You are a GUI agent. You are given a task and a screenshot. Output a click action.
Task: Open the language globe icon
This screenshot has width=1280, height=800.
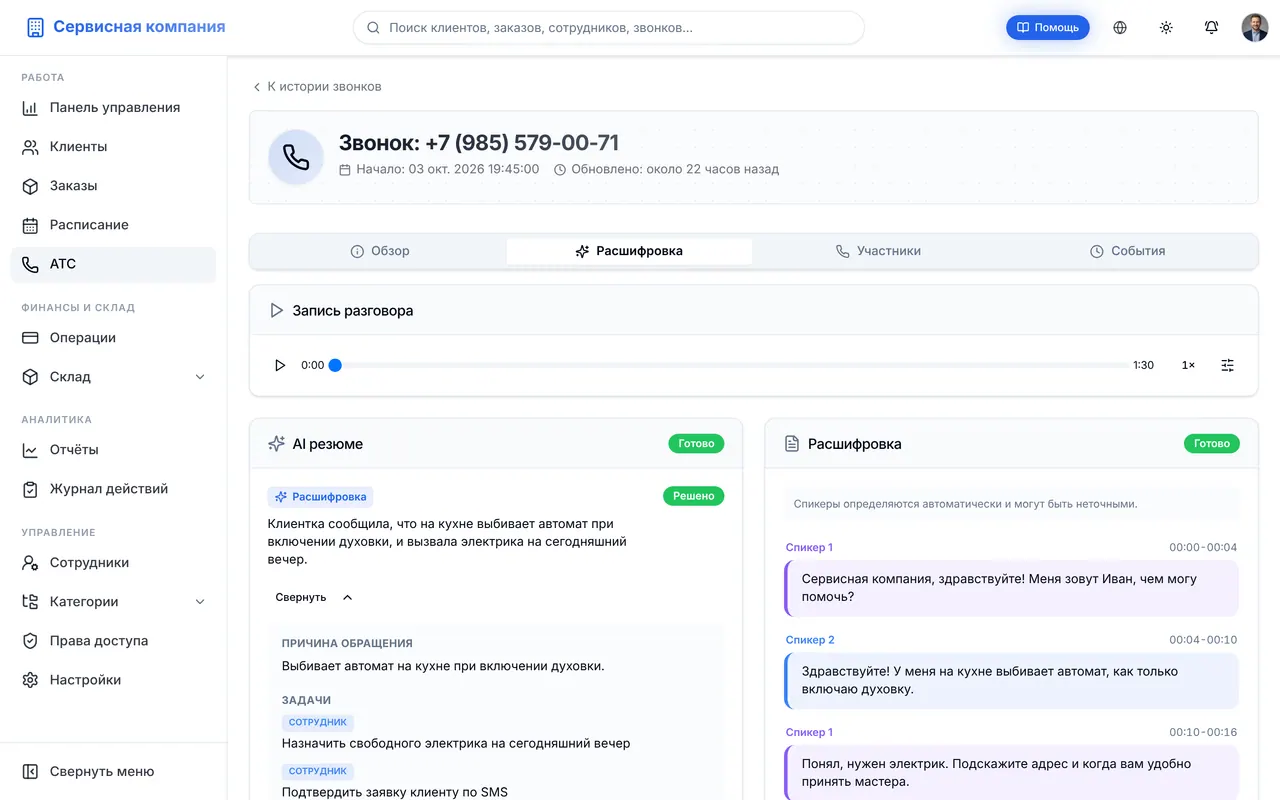coord(1120,27)
